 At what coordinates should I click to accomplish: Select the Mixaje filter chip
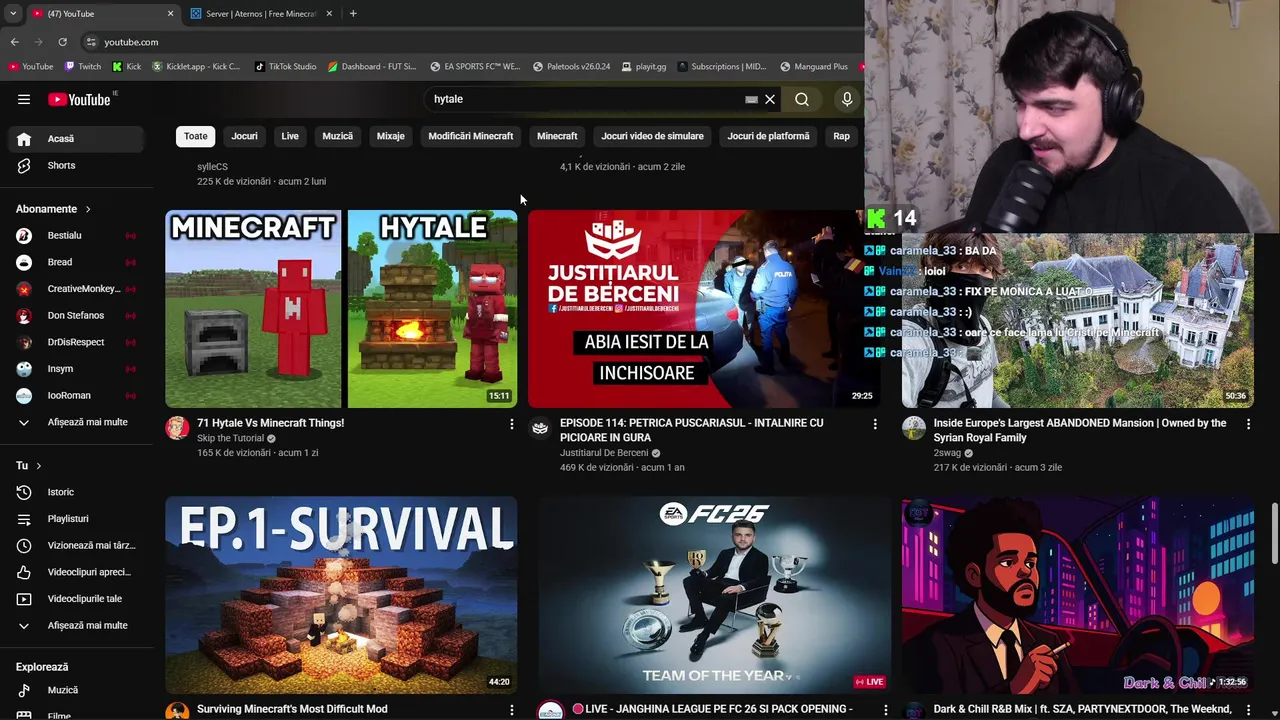point(391,136)
